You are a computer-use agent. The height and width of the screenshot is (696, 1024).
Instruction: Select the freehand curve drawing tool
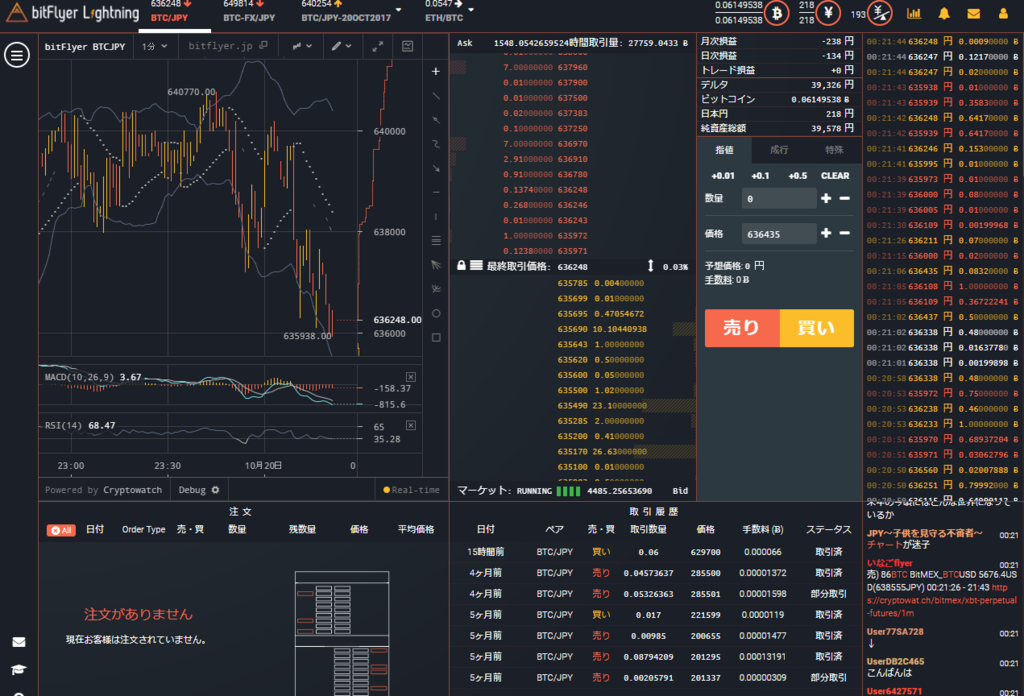(436, 144)
